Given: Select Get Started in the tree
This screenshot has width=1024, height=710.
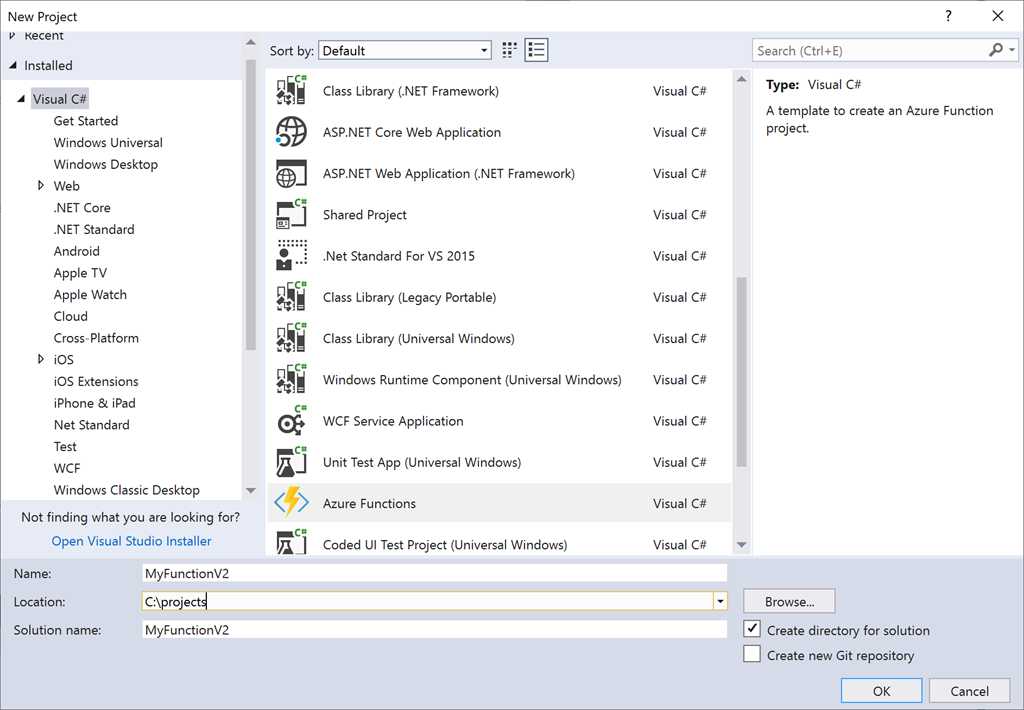Looking at the screenshot, I should pos(86,121).
